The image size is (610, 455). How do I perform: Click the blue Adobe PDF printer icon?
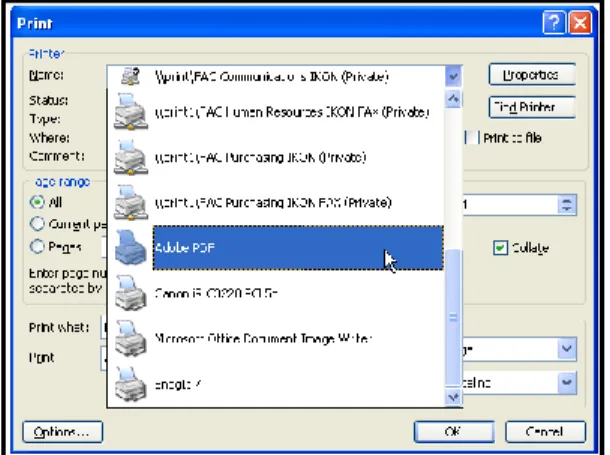[x=131, y=247]
